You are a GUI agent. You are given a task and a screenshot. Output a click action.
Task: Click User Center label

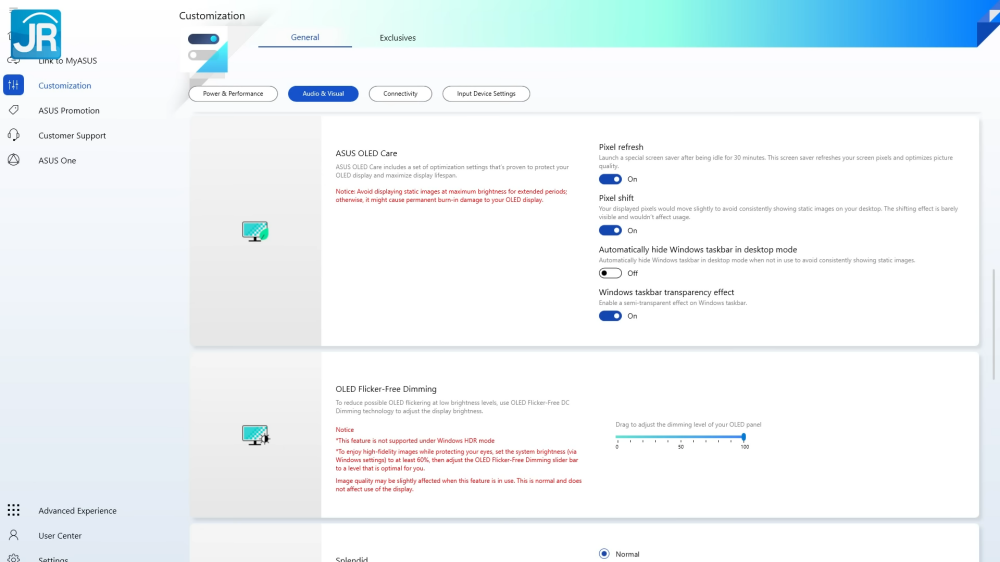[x=60, y=535]
